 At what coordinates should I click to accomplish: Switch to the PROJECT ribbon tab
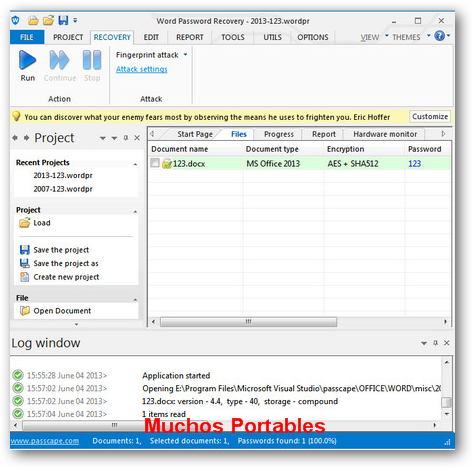(68, 37)
